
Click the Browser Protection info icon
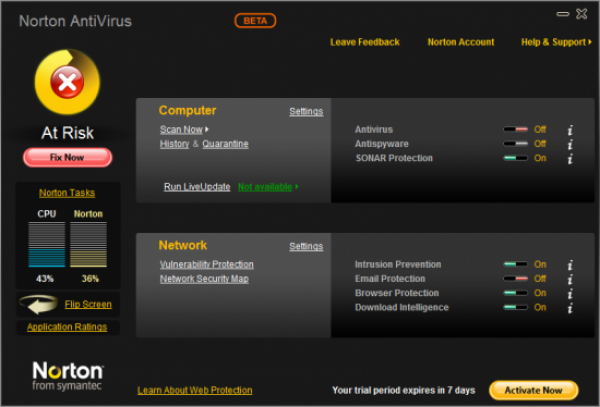point(570,294)
